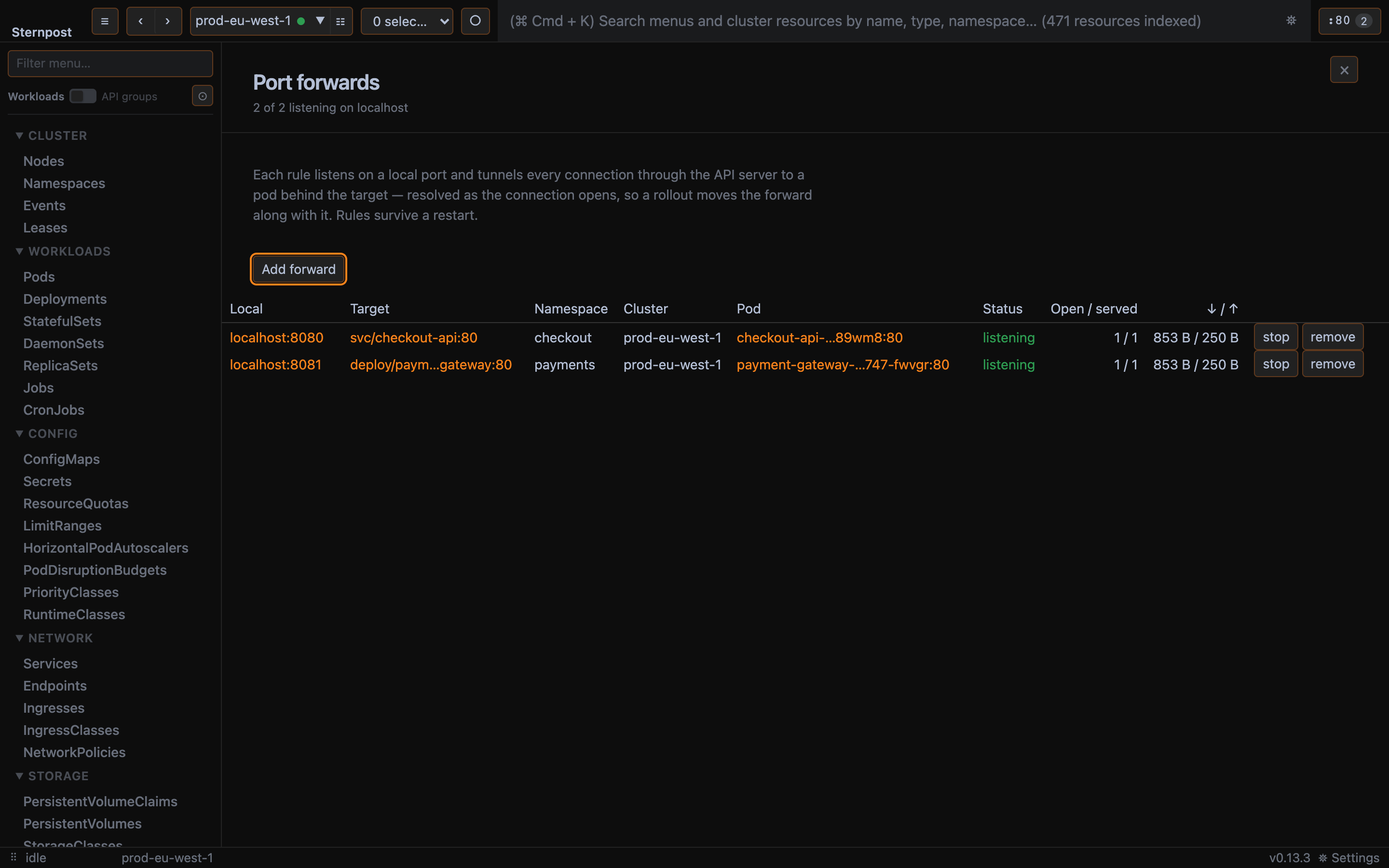Toggle the sidebar hamburger menu

click(x=105, y=21)
